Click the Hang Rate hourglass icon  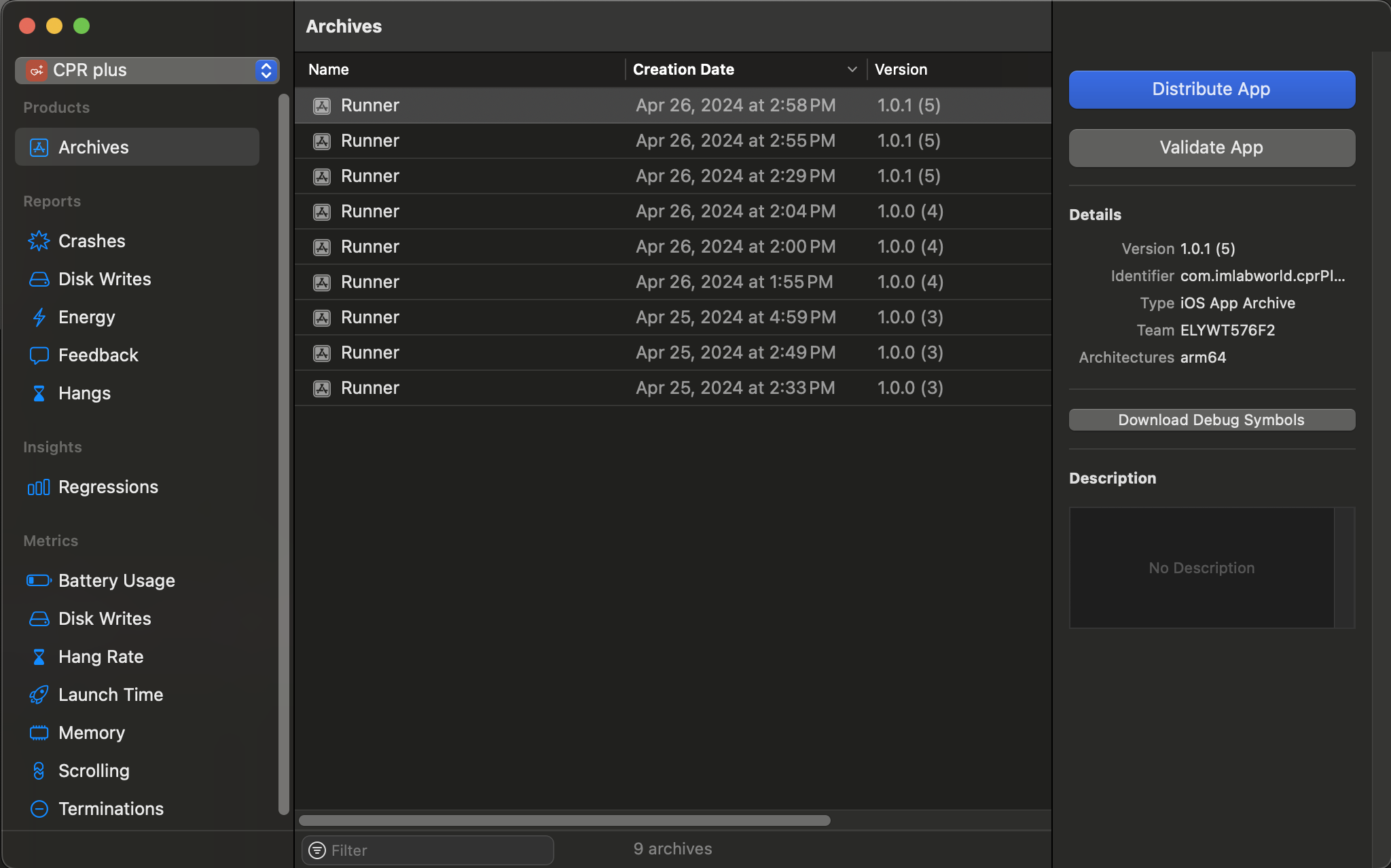tap(39, 657)
